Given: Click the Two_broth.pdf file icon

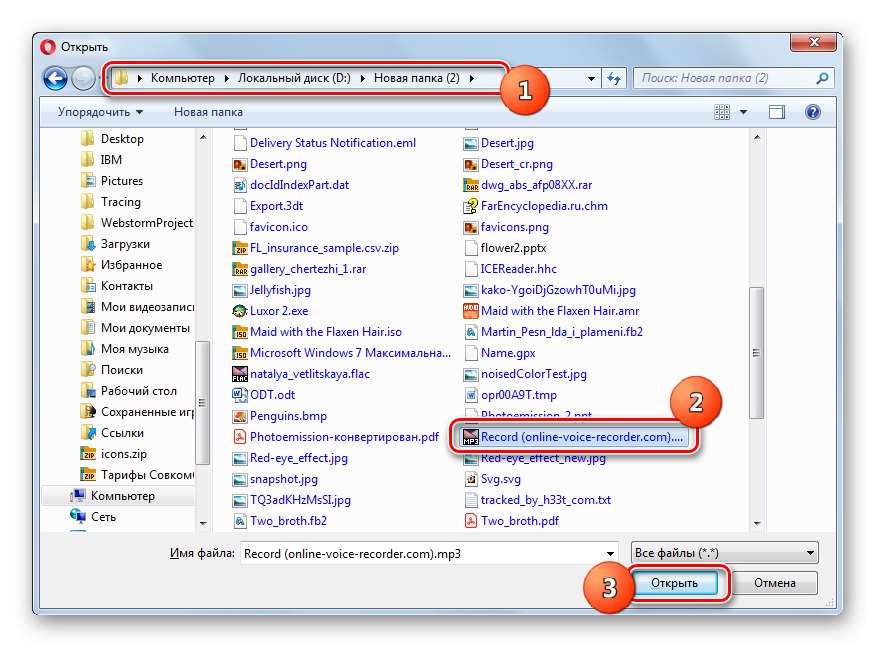Looking at the screenshot, I should pos(471,521).
